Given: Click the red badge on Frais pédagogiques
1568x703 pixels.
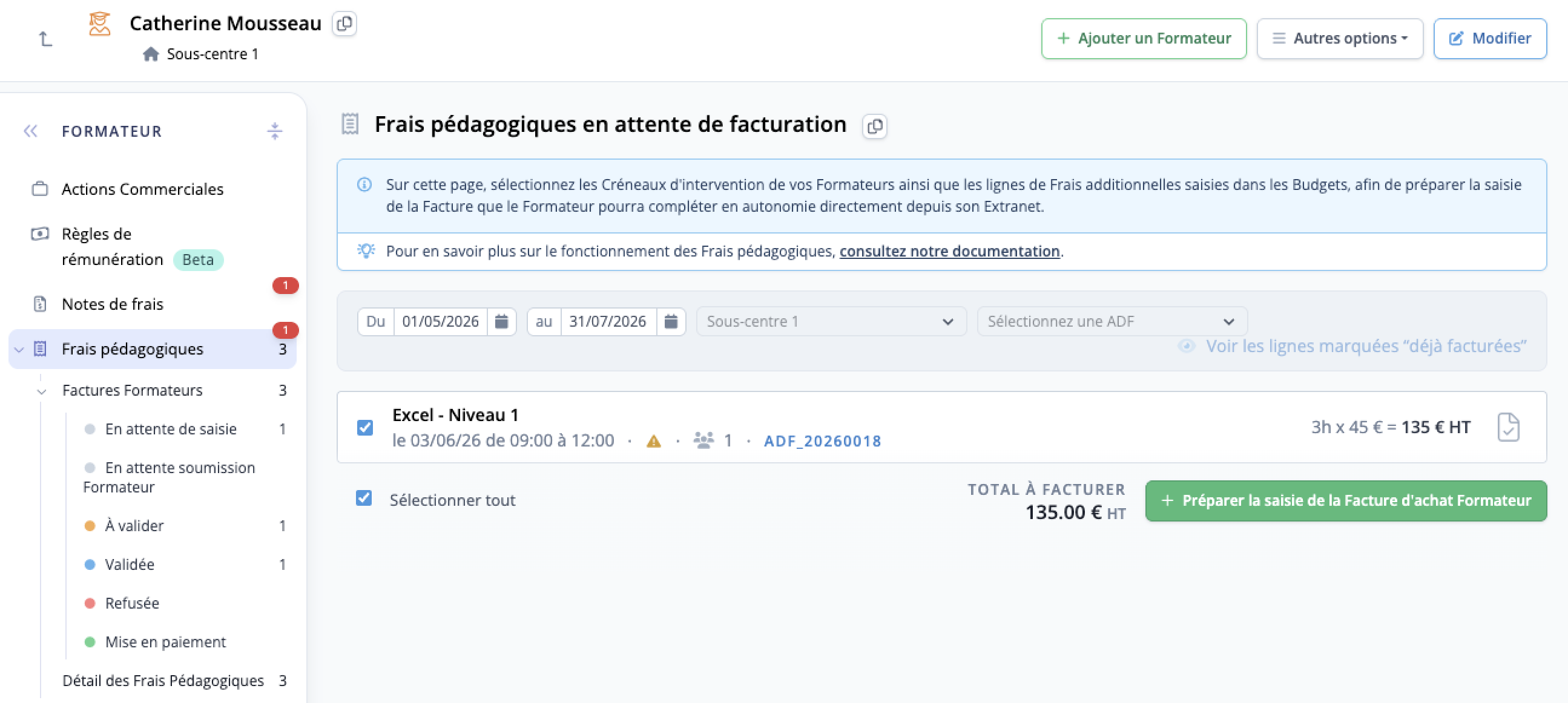Looking at the screenshot, I should pos(286,330).
